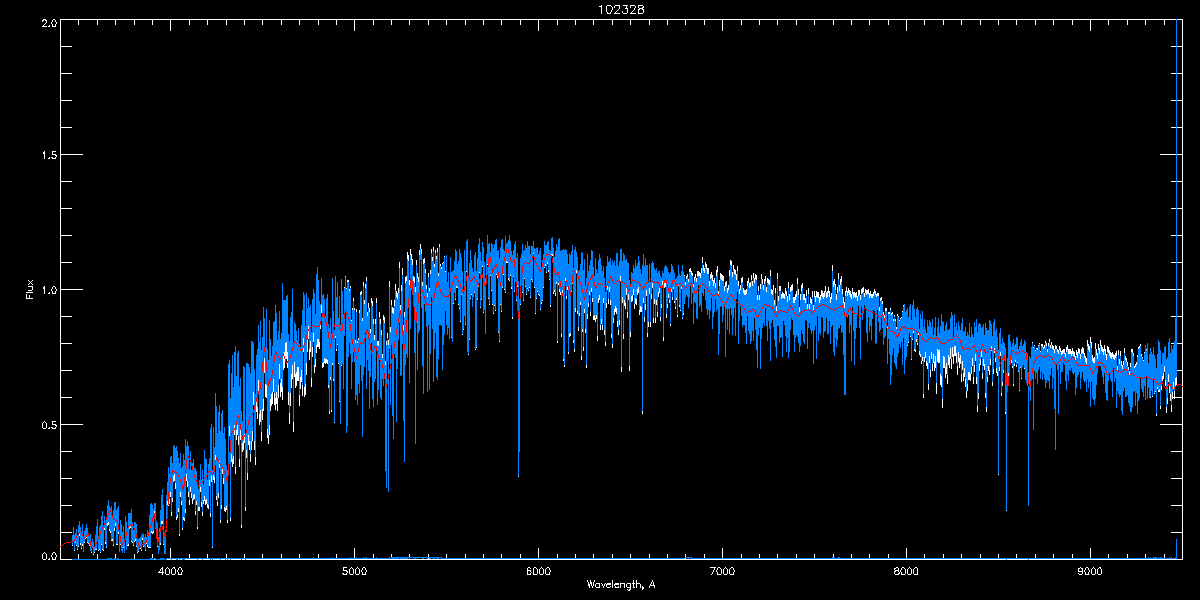Click the 4000 x-axis tick label
The width and height of the screenshot is (1200, 600).
170,572
